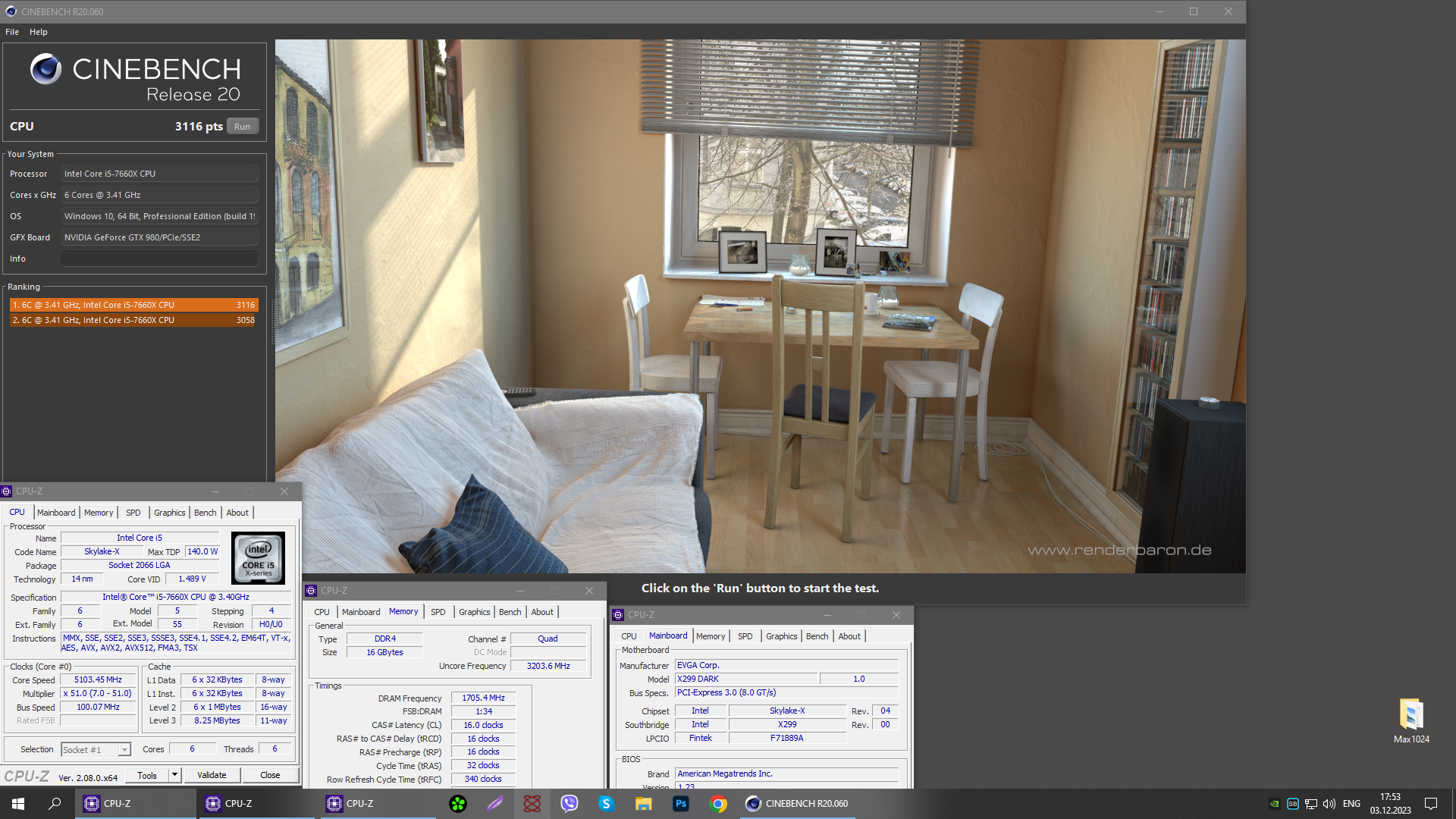
Task: Launch Viber from the taskbar
Action: (570, 803)
